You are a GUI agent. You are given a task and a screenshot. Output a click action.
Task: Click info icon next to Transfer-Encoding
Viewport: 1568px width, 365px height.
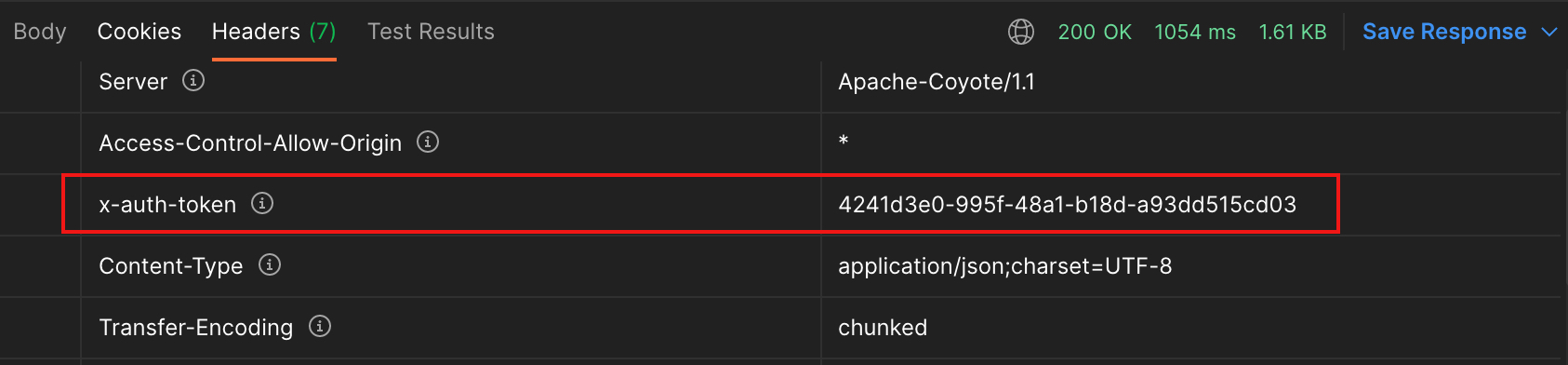click(x=320, y=326)
